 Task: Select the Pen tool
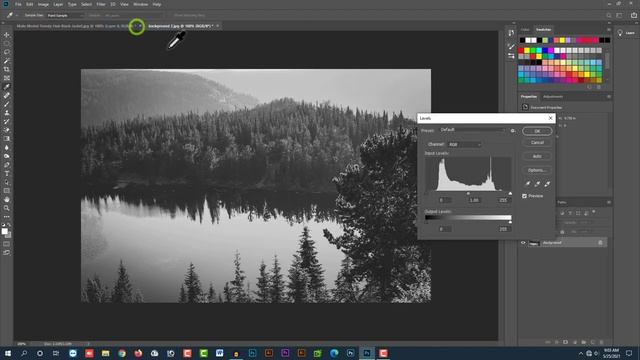[7, 165]
